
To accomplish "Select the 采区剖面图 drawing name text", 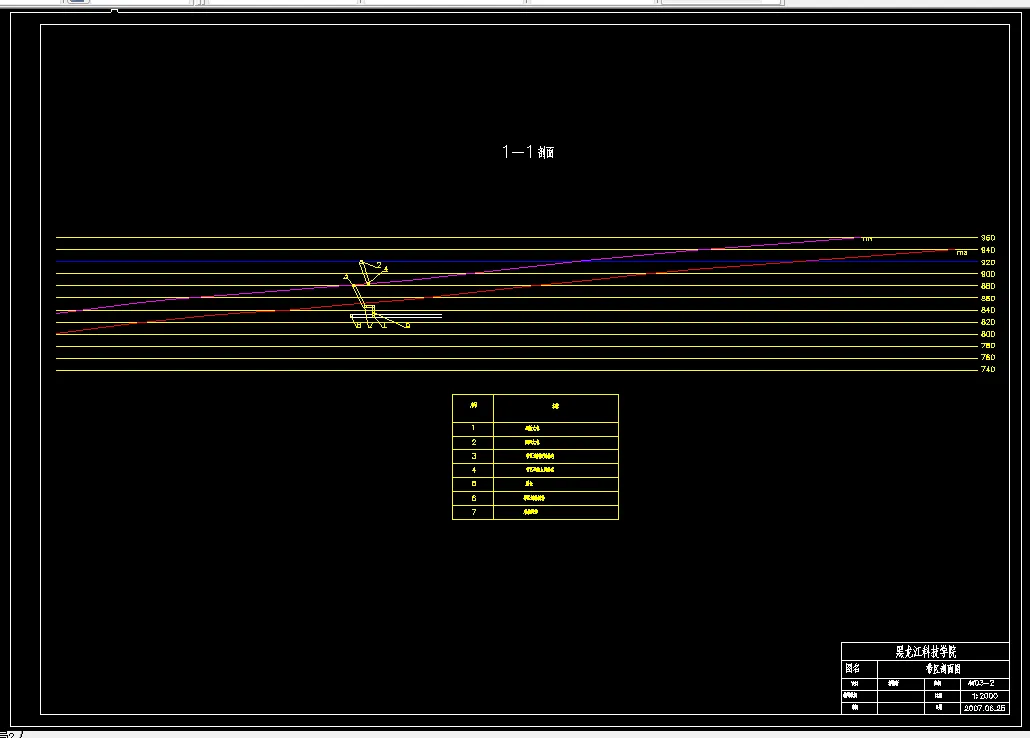I will point(943,669).
